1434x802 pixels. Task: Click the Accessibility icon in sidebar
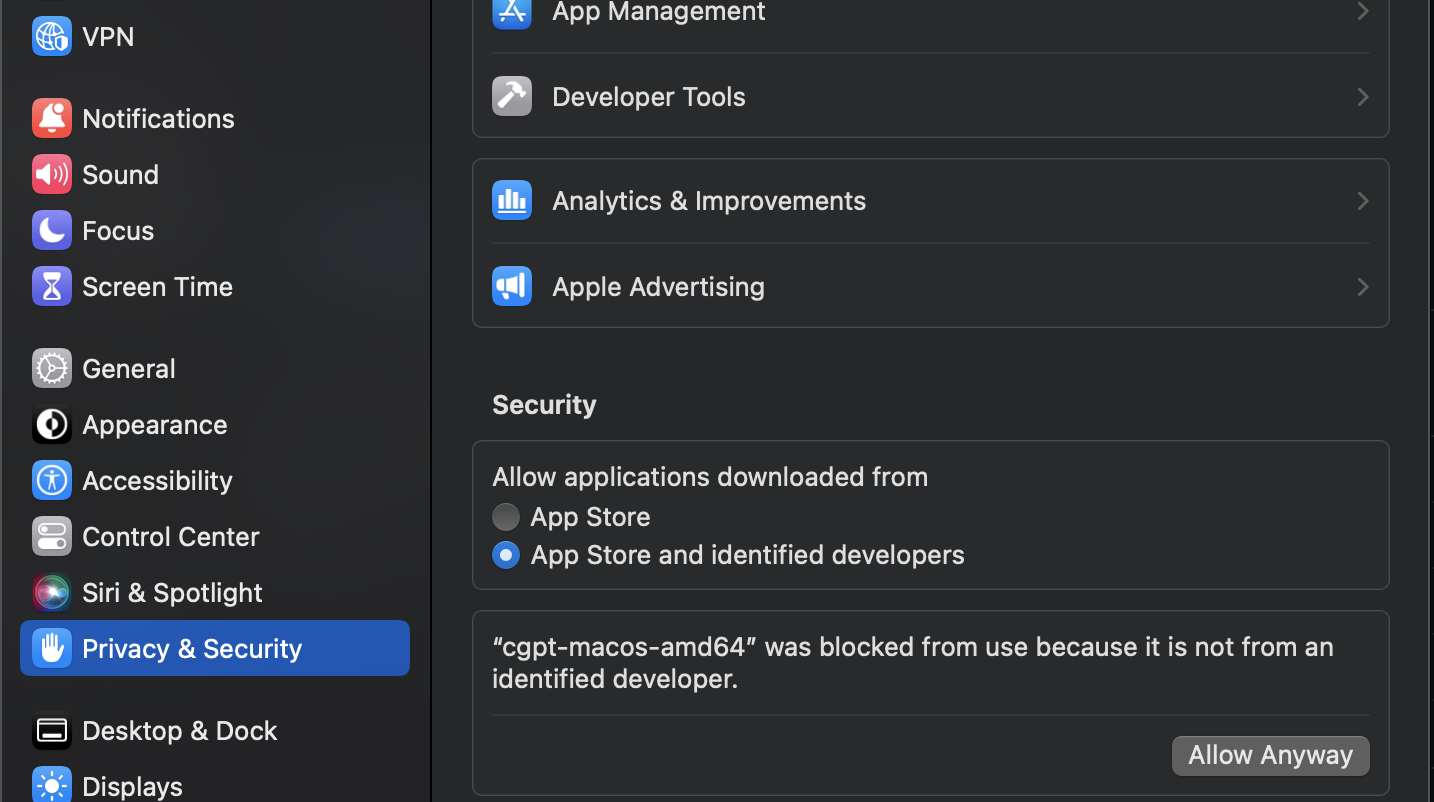(52, 480)
